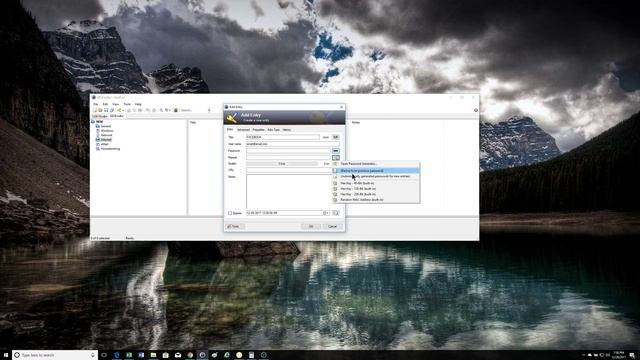Switch to the Properties tab
Image resolution: width=640 pixels, height=360 pixels.
pos(258,130)
